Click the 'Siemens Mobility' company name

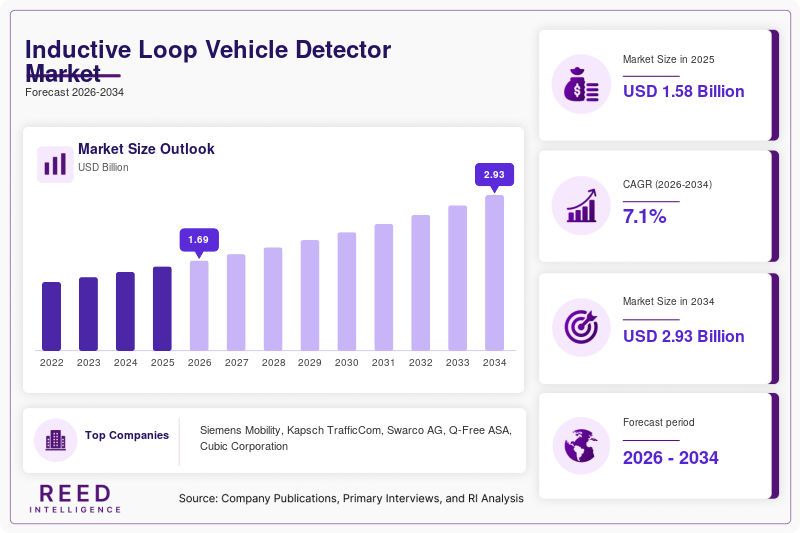[240, 430]
